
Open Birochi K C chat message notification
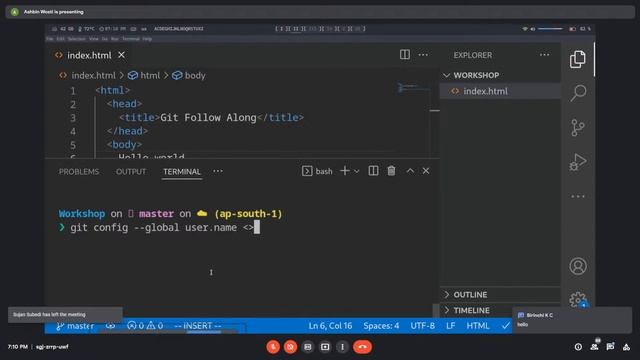(x=572, y=320)
